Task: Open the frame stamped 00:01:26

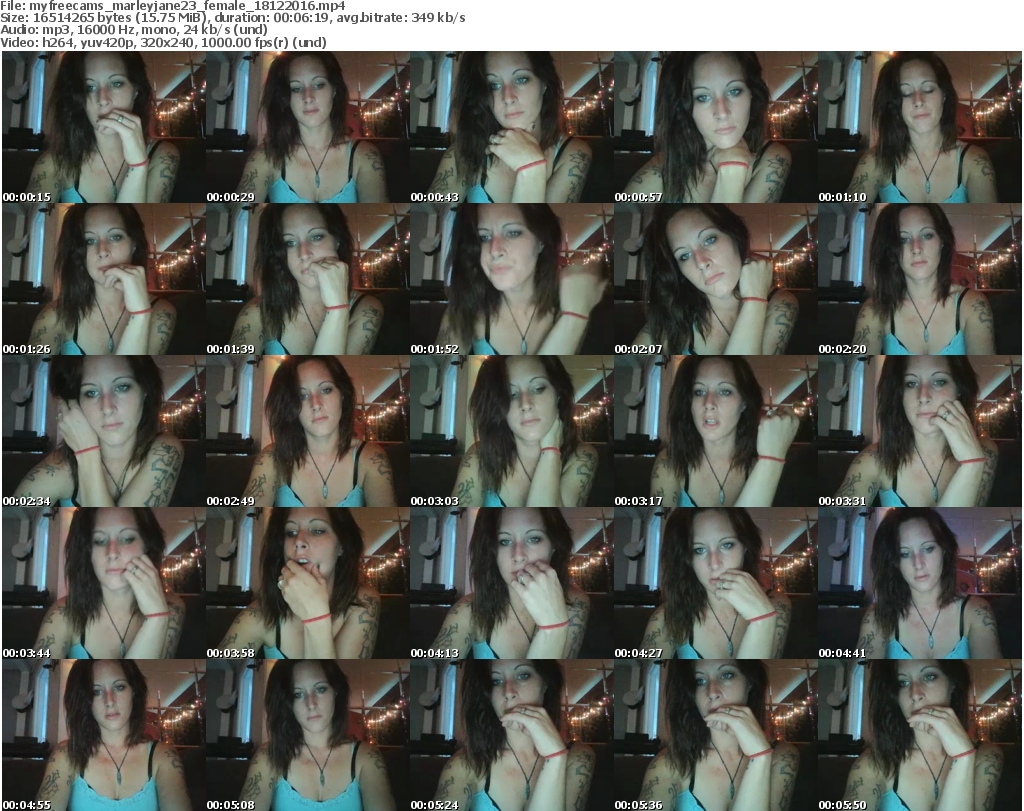Action: coord(104,279)
